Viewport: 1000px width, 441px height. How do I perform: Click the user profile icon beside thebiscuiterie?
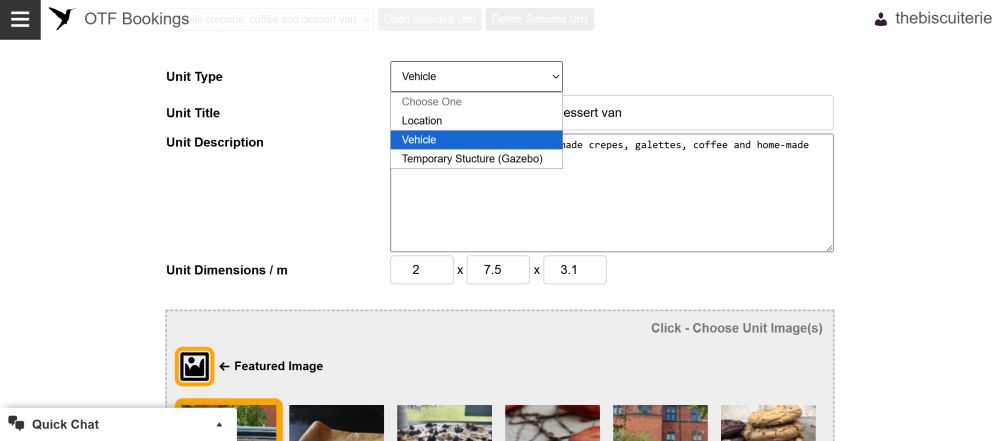click(x=881, y=19)
